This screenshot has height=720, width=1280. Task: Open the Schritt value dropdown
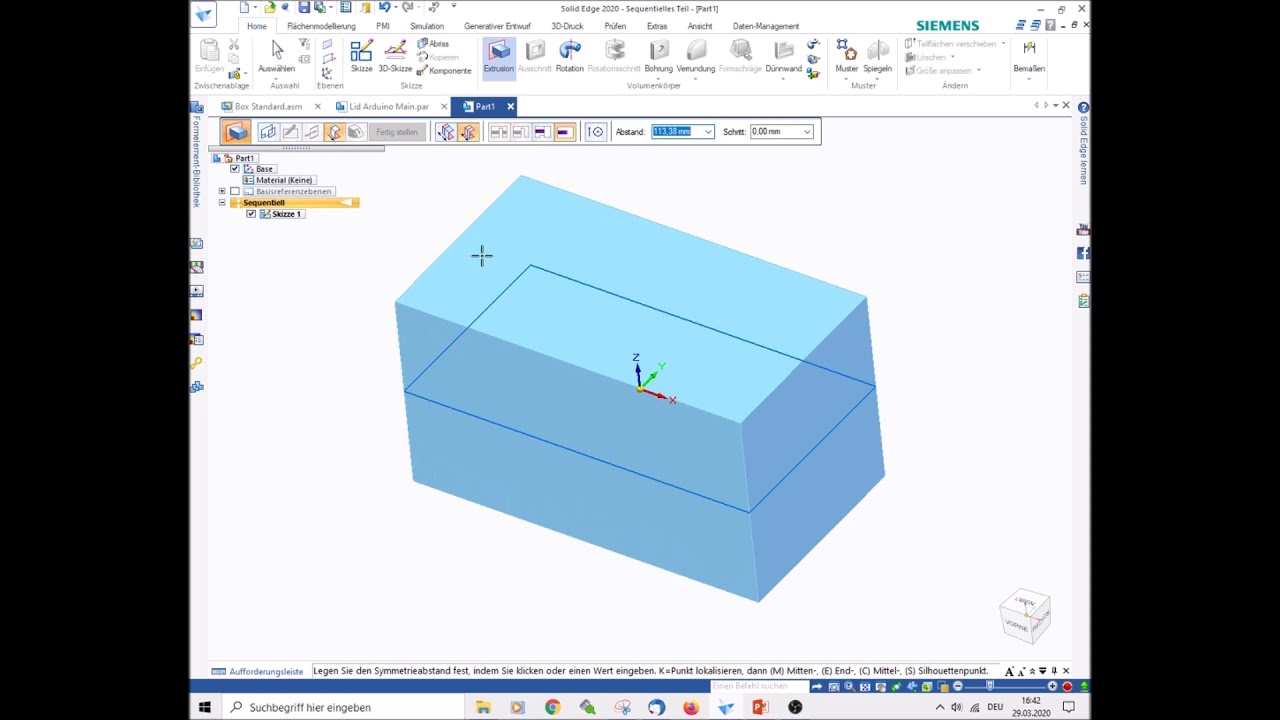(x=807, y=132)
